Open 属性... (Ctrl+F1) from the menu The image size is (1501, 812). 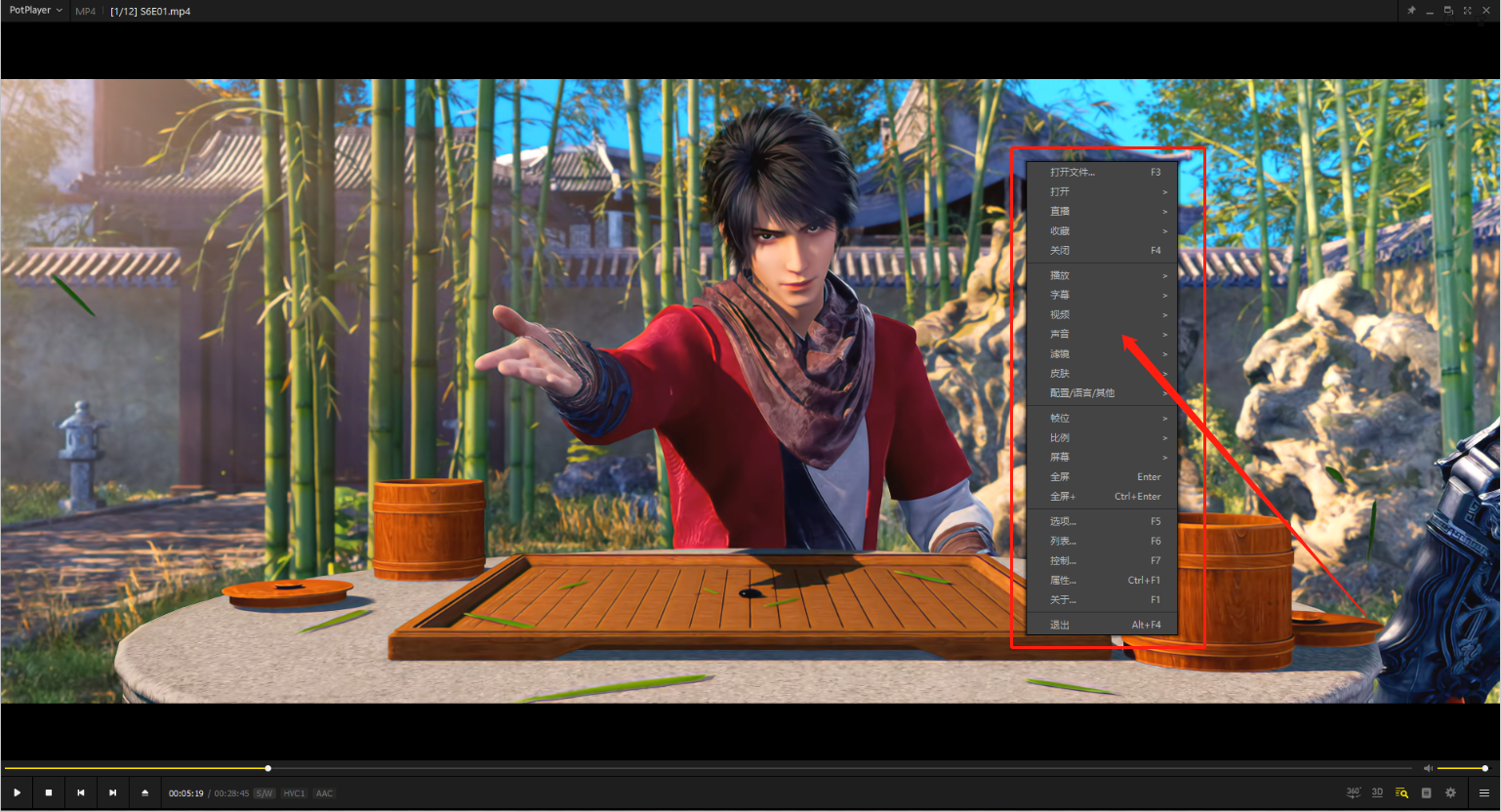point(1102,580)
